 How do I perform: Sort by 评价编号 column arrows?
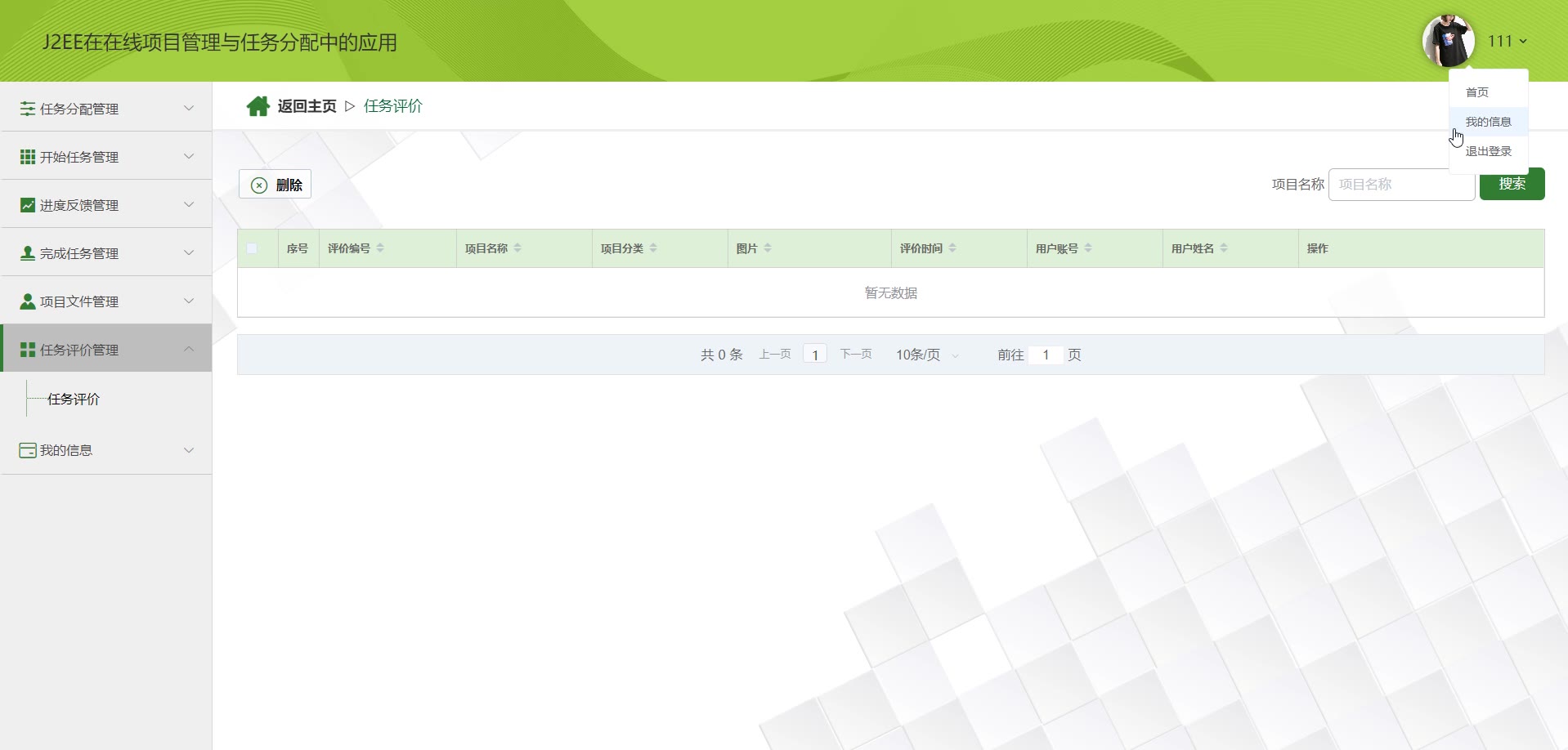(x=380, y=248)
